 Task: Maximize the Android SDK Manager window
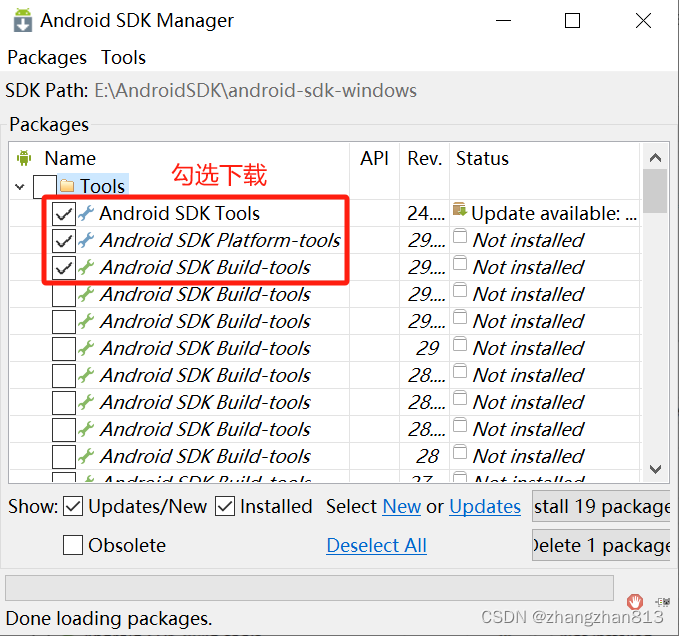tap(572, 20)
